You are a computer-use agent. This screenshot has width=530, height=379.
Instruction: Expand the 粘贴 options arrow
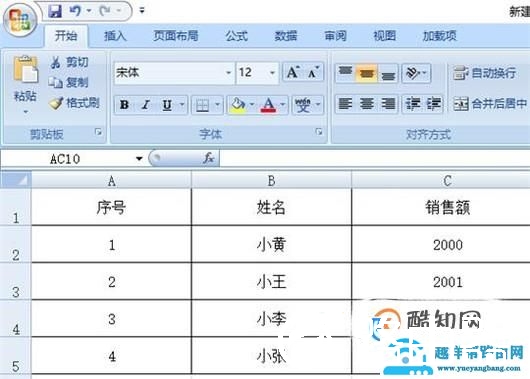26,112
